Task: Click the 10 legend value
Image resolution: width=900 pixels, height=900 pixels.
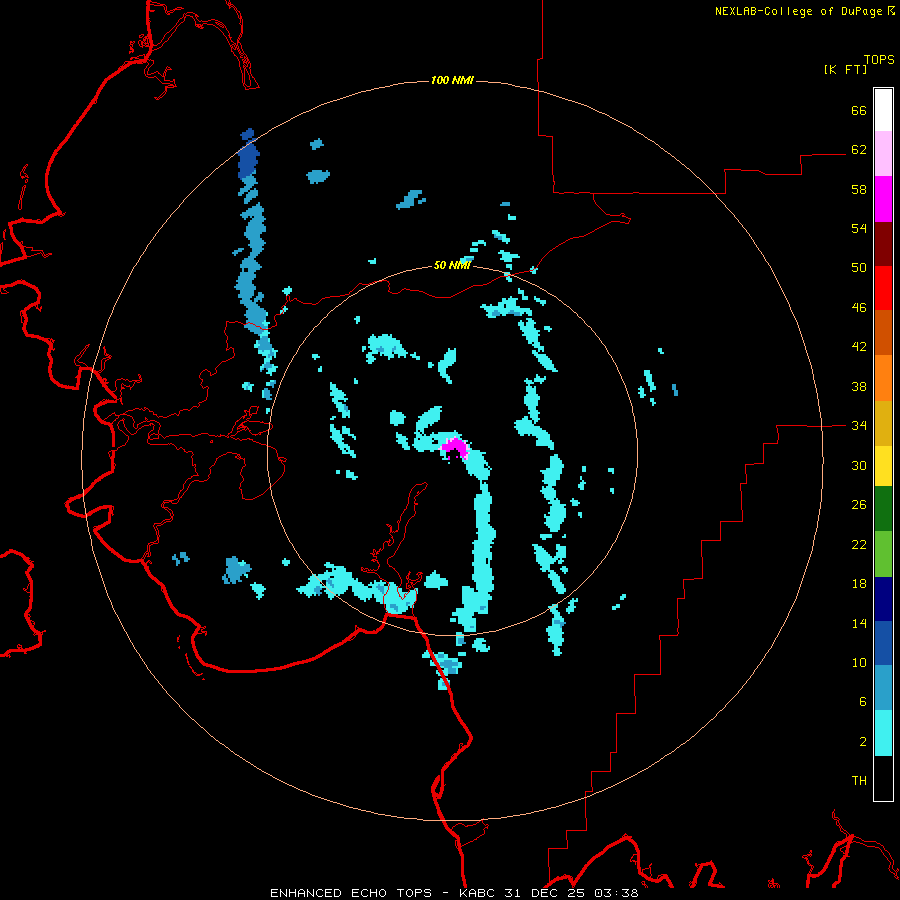Action: tap(859, 662)
